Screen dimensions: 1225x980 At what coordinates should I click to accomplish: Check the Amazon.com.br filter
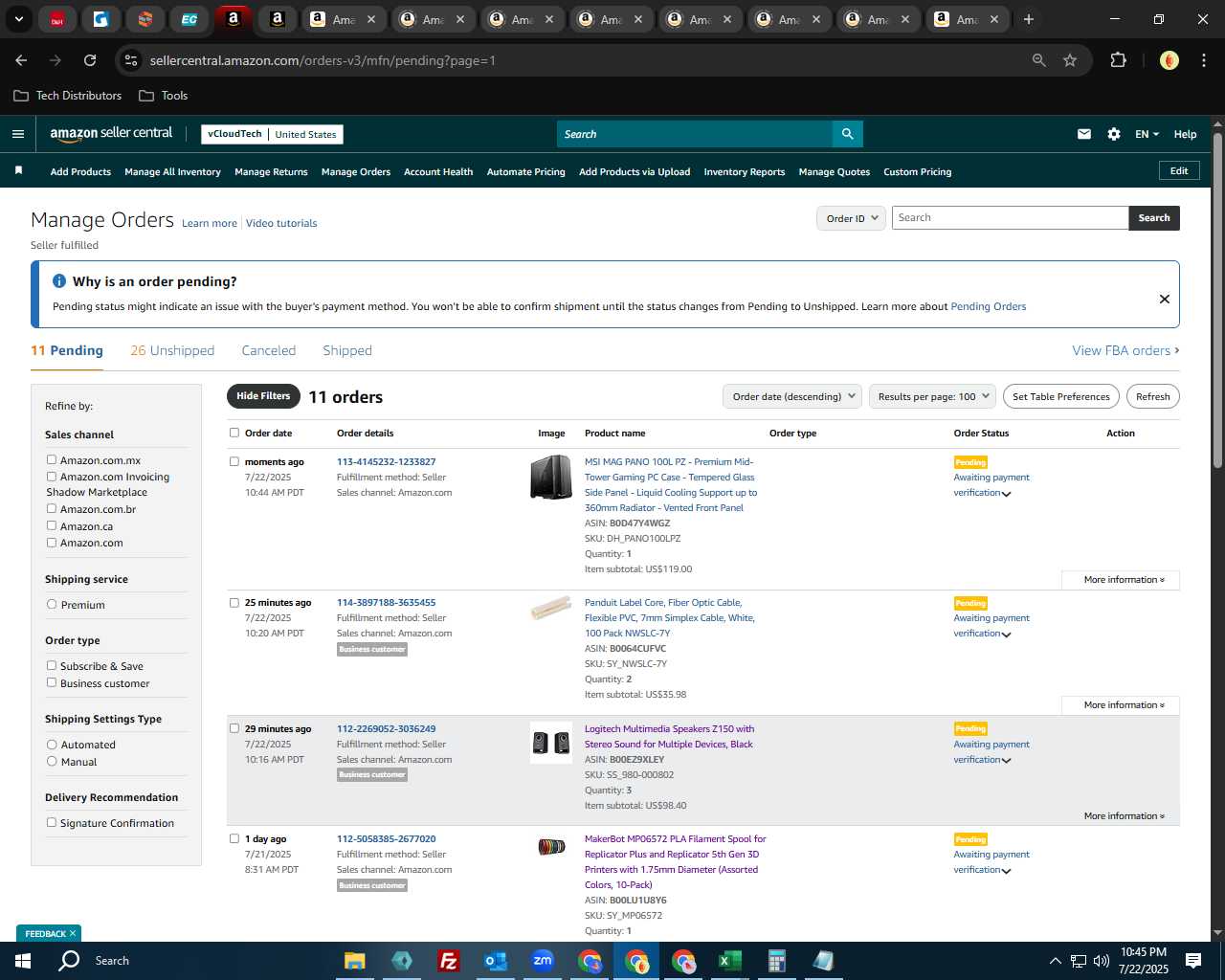point(52,508)
